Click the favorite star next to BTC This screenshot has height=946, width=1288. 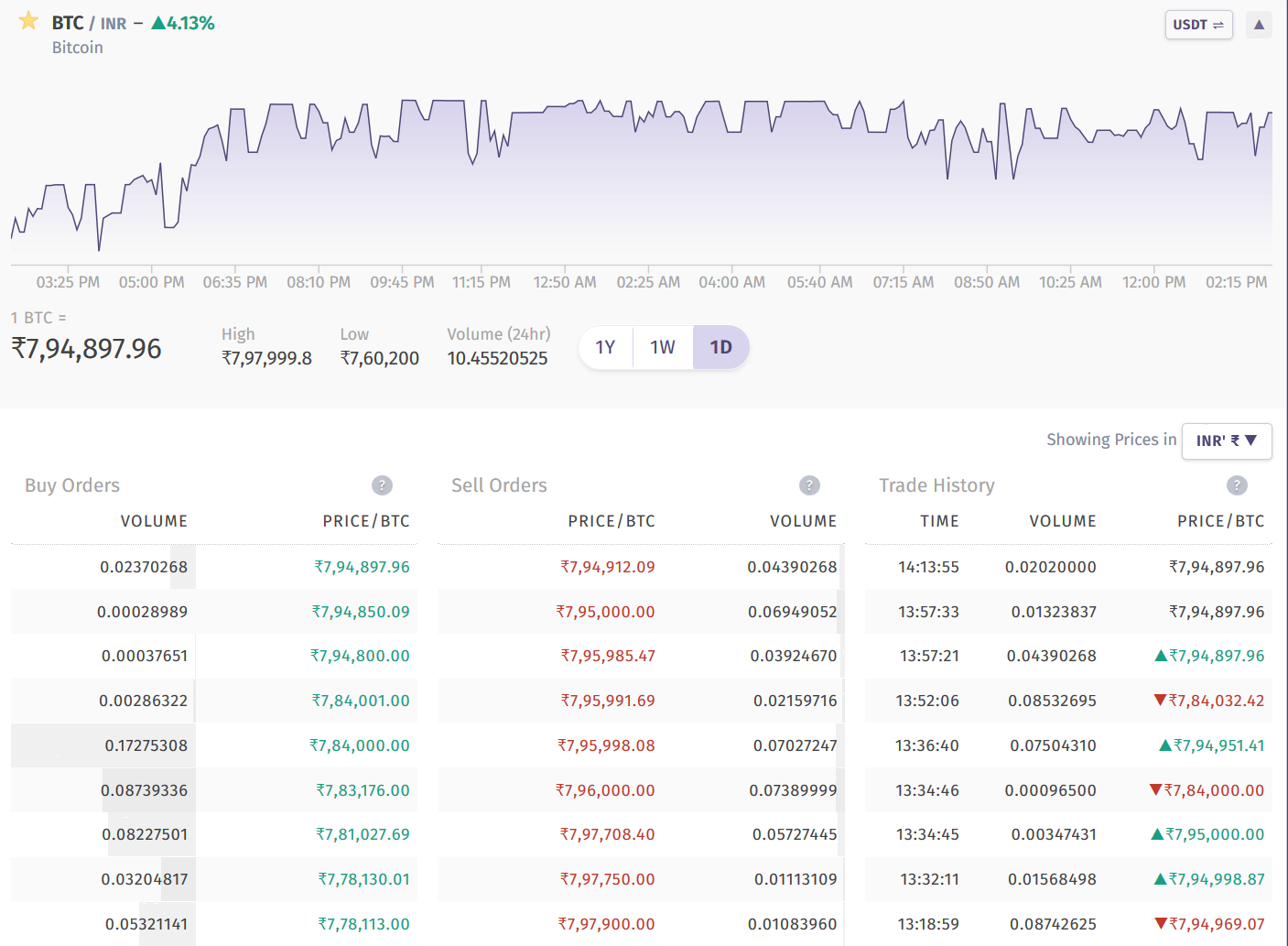[28, 21]
